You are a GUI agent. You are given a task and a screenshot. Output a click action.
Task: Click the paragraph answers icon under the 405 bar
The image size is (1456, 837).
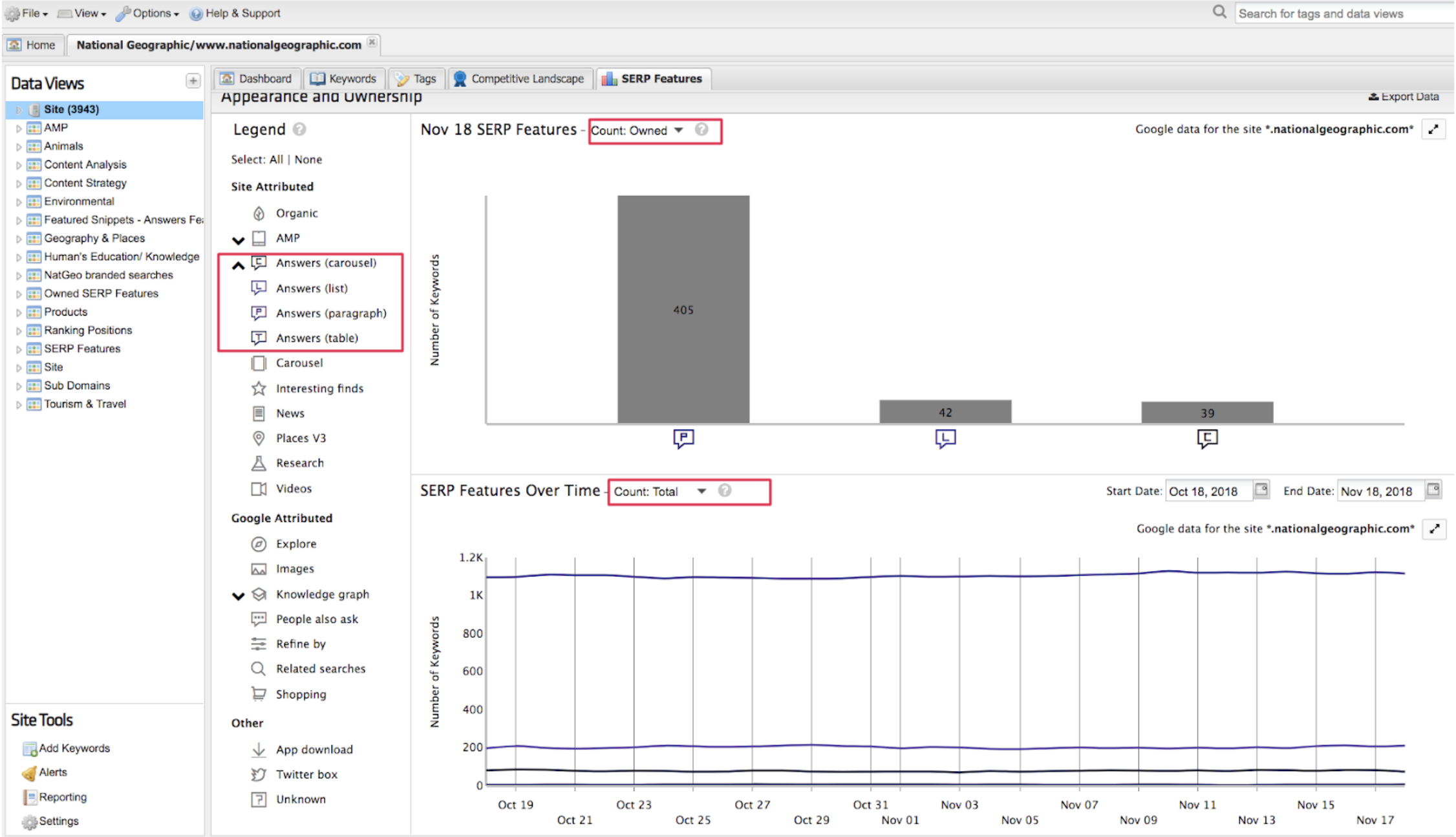tap(683, 439)
